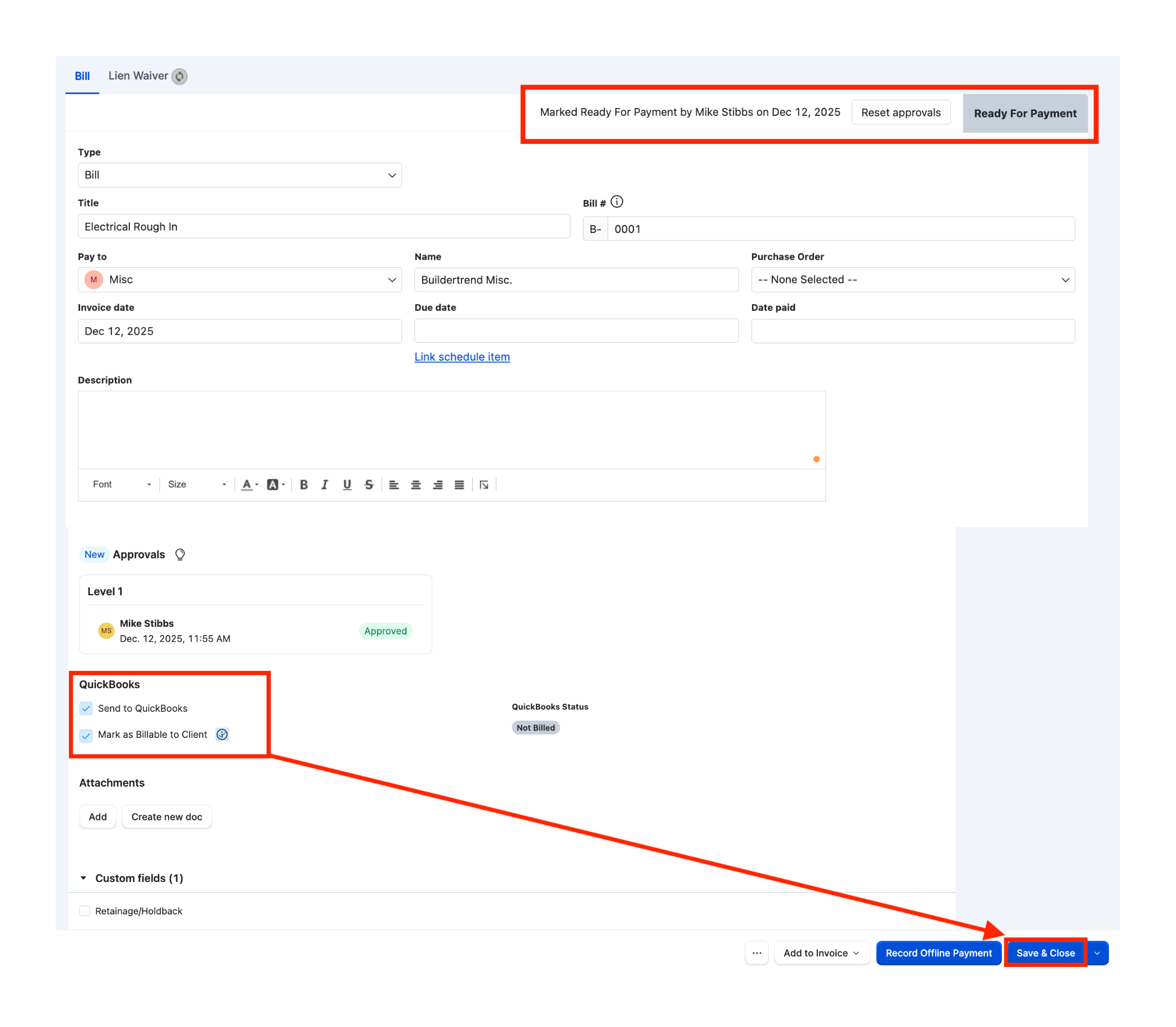Open the text color picker in toolbar
The width and height of the screenshot is (1176, 1027).
[249, 485]
